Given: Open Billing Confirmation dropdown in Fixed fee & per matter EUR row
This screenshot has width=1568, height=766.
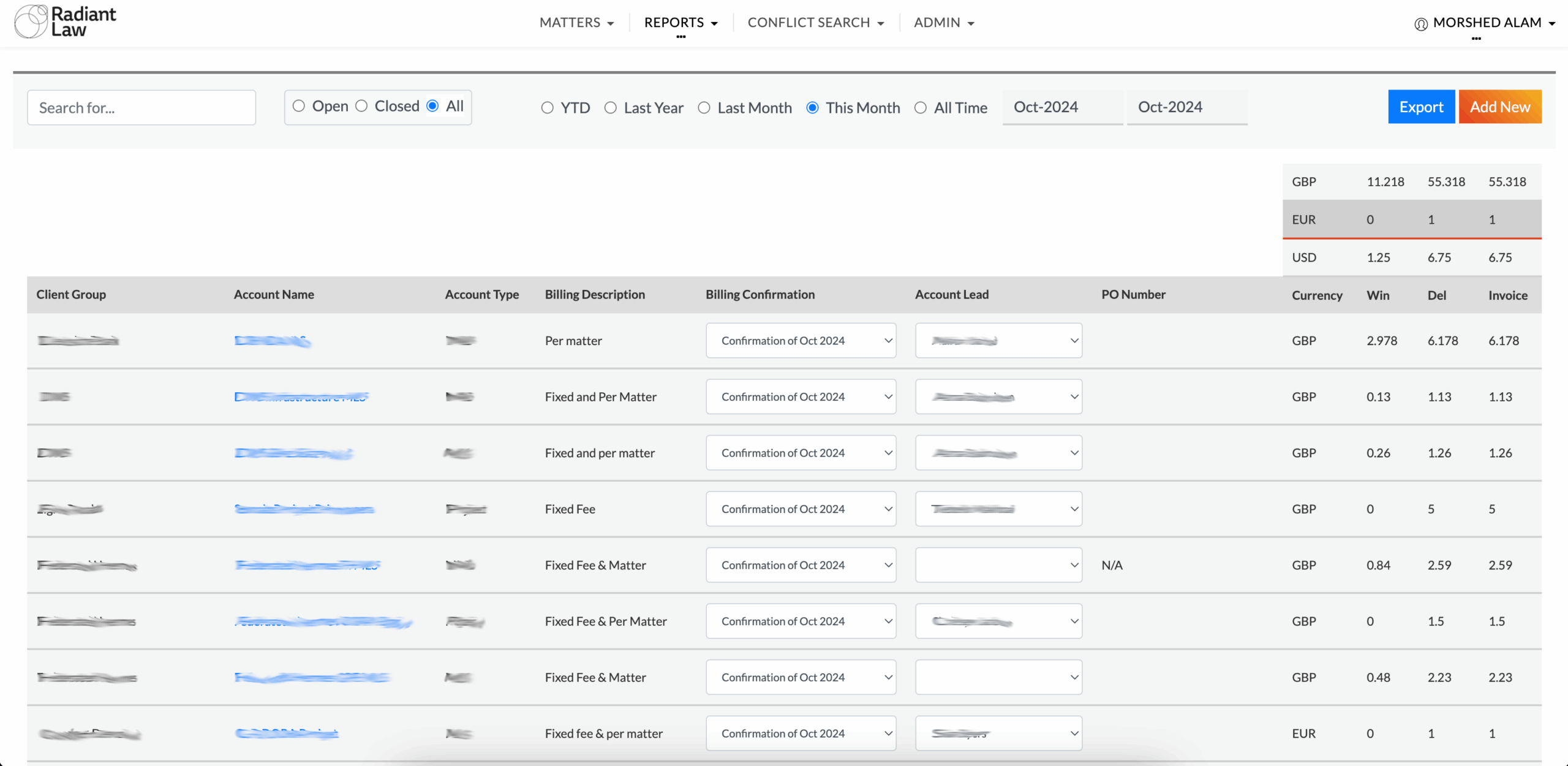Looking at the screenshot, I should (x=801, y=733).
